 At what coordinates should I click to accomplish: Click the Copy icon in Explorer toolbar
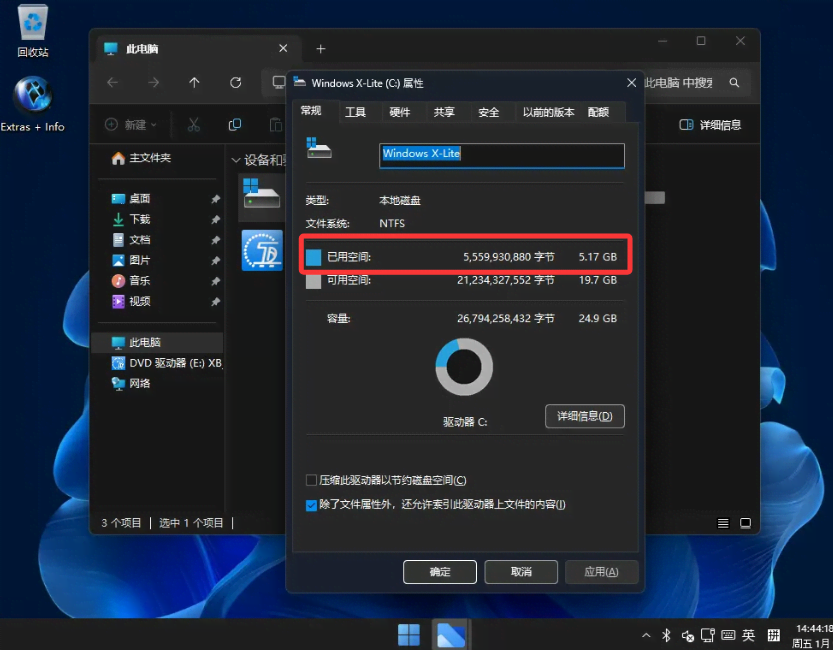(x=235, y=125)
